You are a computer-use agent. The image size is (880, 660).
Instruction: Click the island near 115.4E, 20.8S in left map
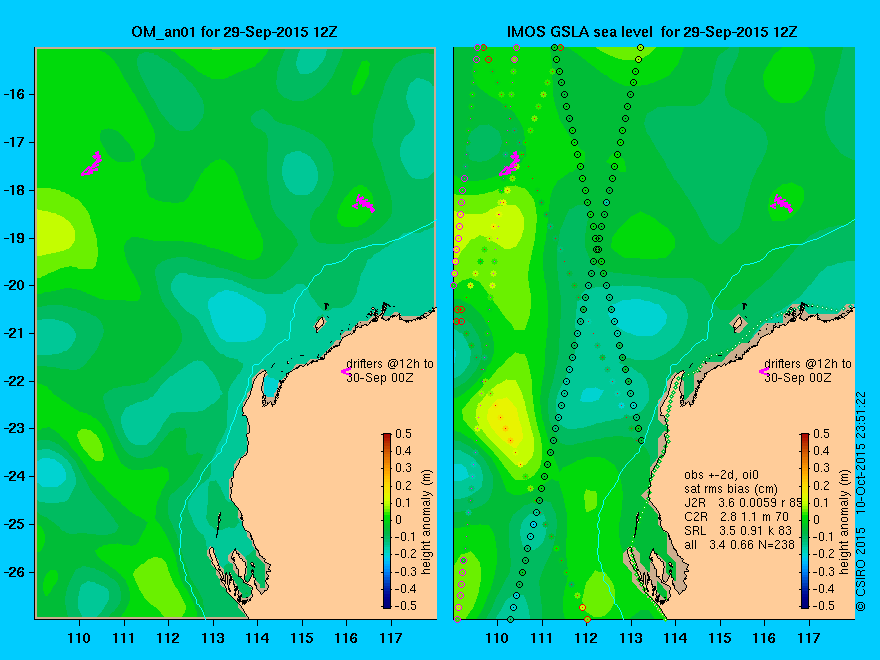pyautogui.click(x=320, y=323)
